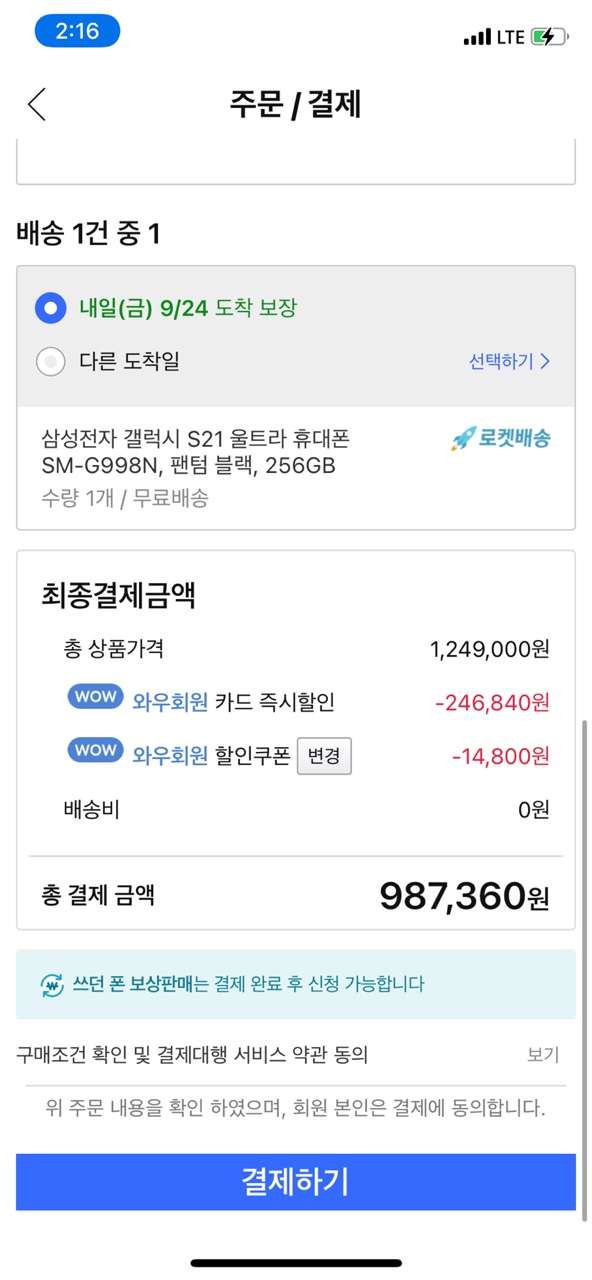
Task: Tap the empty input box under the header
Action: [x=296, y=164]
